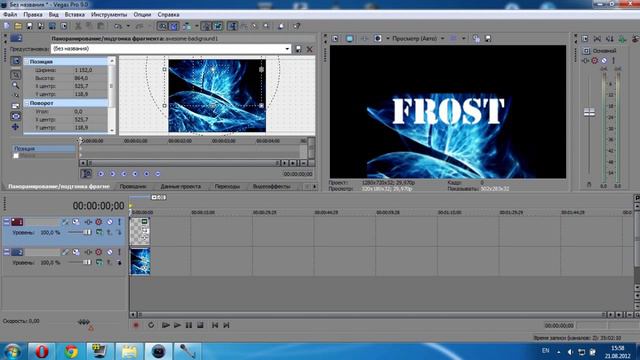This screenshot has width=640, height=360.
Task: Click the What's This help toolbar icon
Action: (x=297, y=26)
